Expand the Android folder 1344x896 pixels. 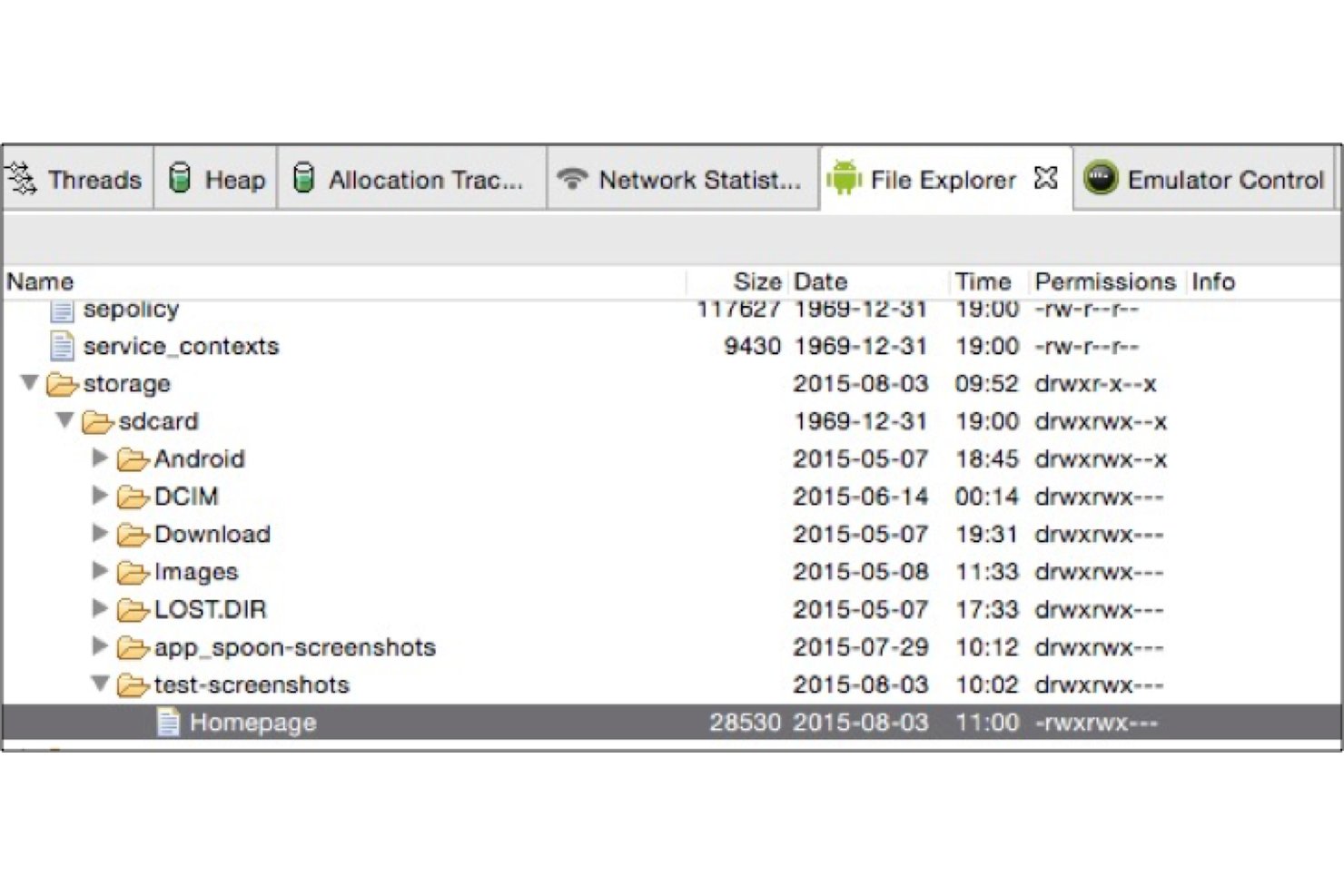101,458
